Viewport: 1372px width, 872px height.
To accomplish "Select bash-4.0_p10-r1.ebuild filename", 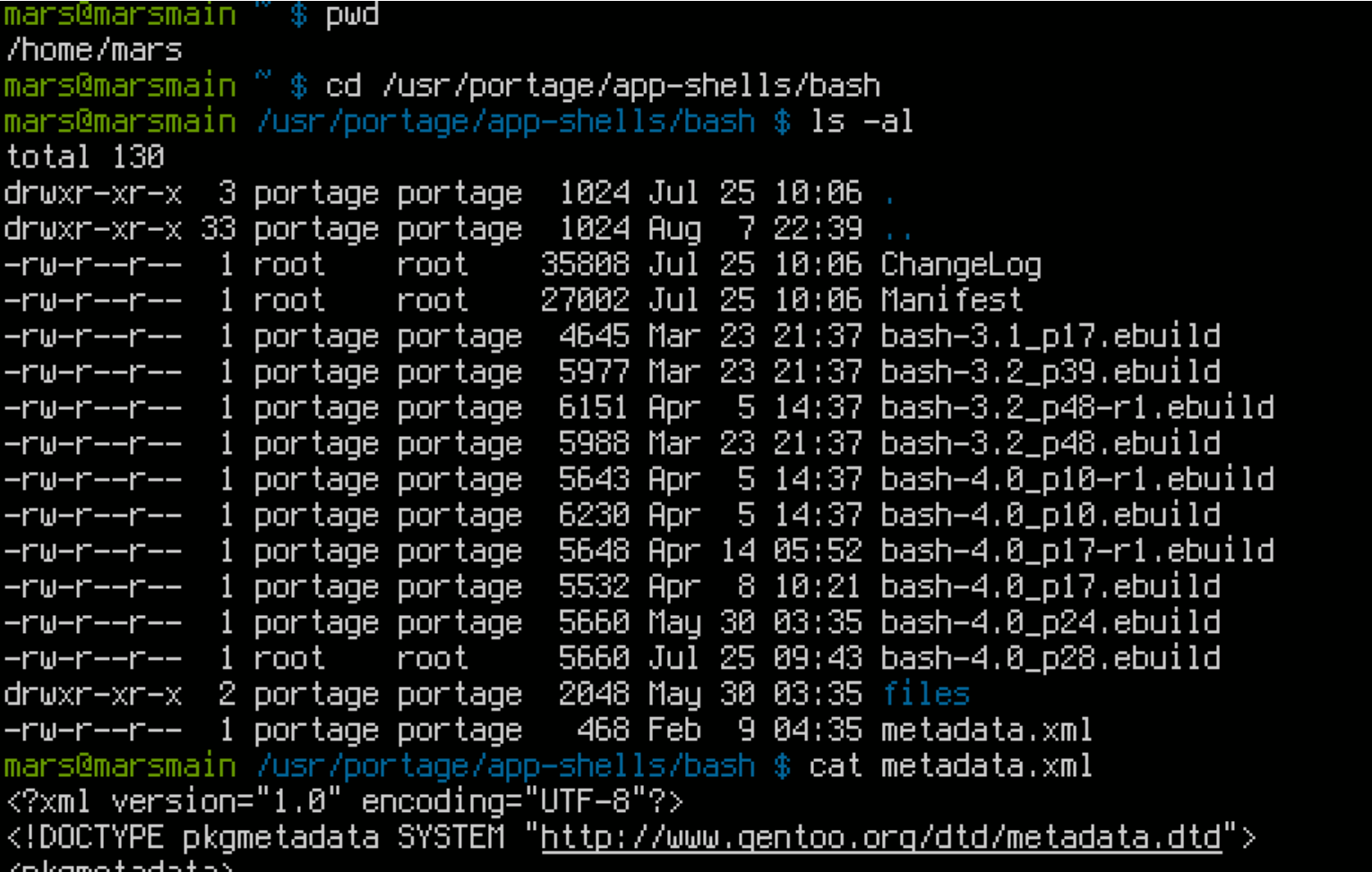I will [1076, 480].
